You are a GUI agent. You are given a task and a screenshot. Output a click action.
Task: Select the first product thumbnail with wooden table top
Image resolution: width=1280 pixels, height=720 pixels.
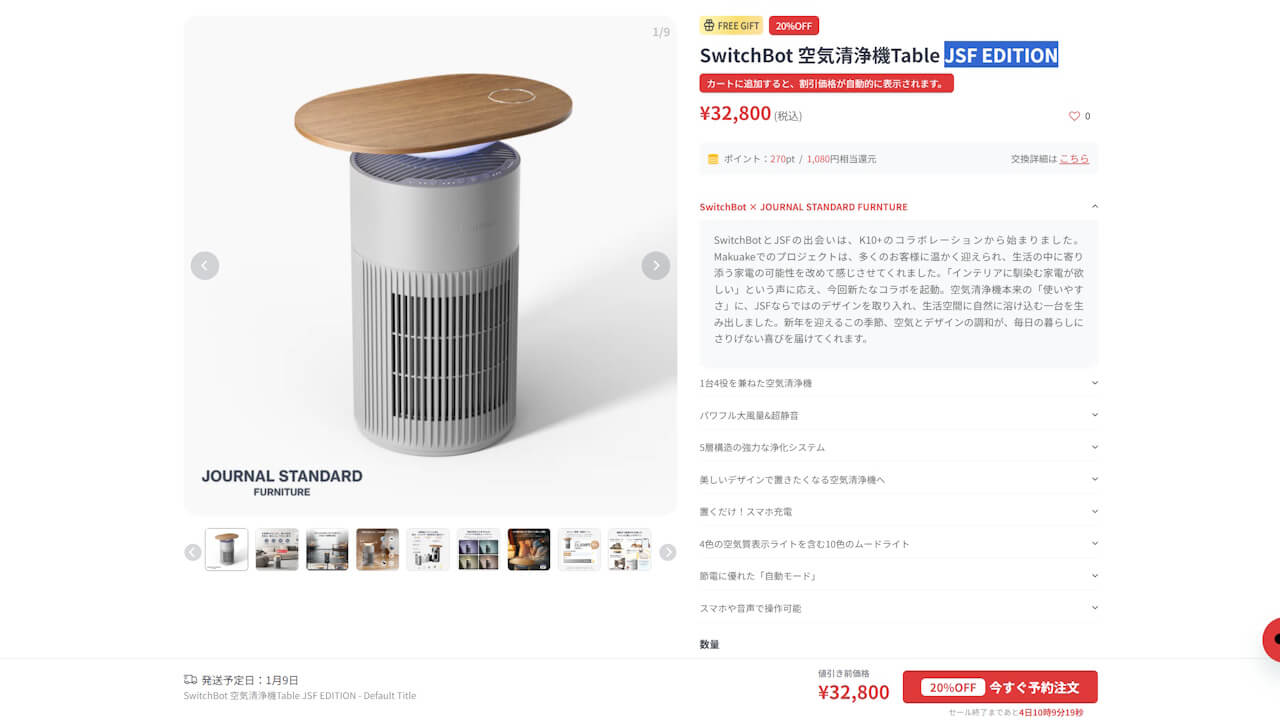[227, 549]
